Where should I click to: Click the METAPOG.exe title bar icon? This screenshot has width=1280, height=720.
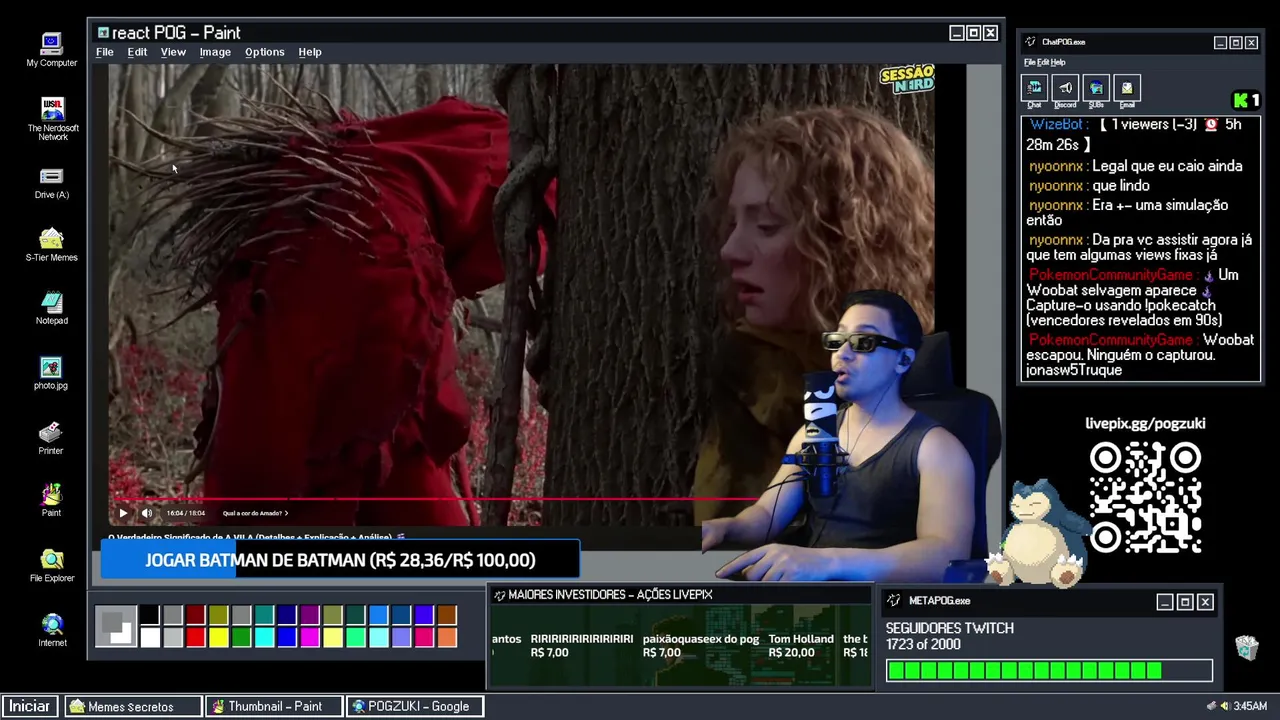894,601
